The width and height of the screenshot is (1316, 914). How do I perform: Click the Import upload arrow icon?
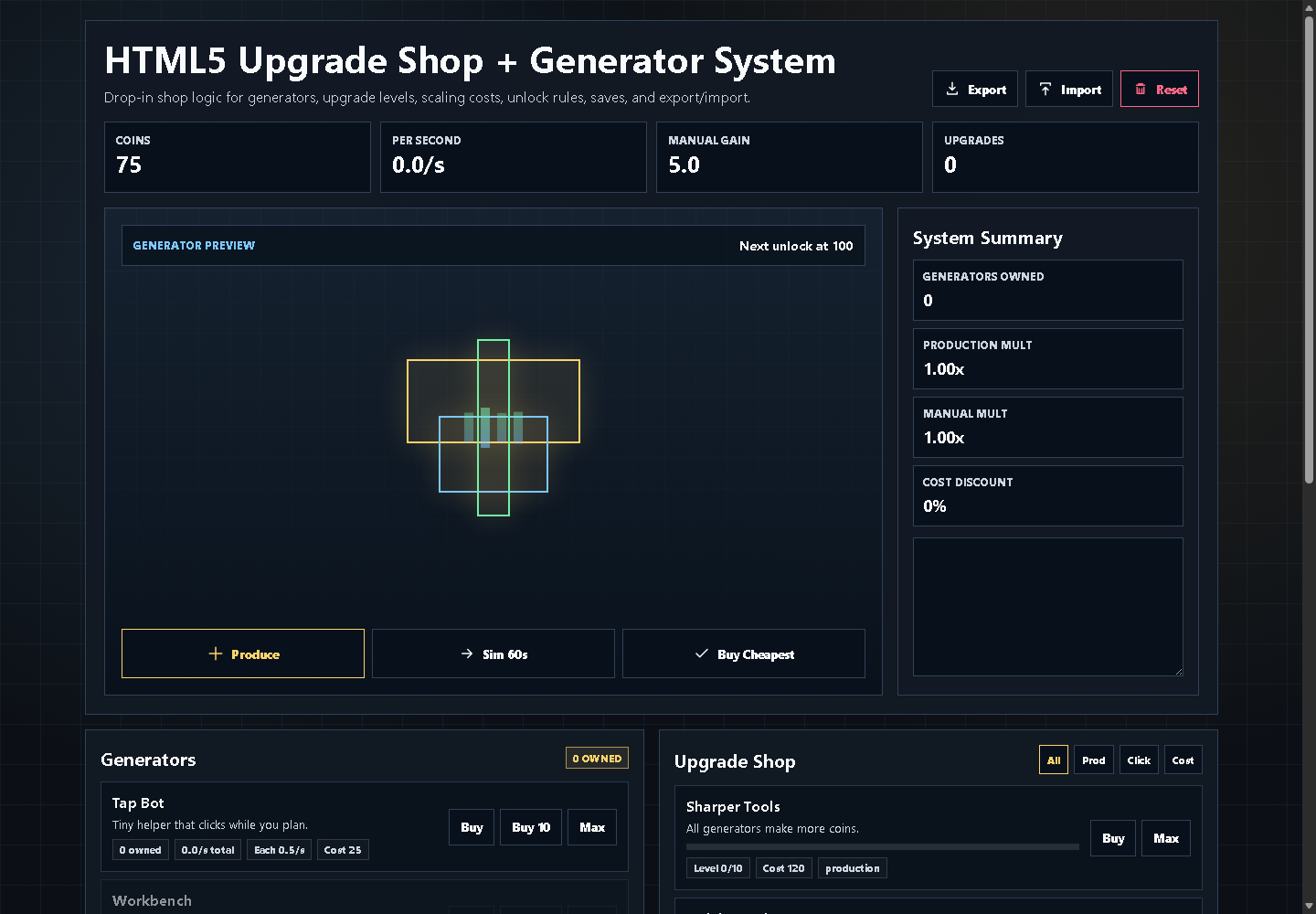pyautogui.click(x=1045, y=89)
